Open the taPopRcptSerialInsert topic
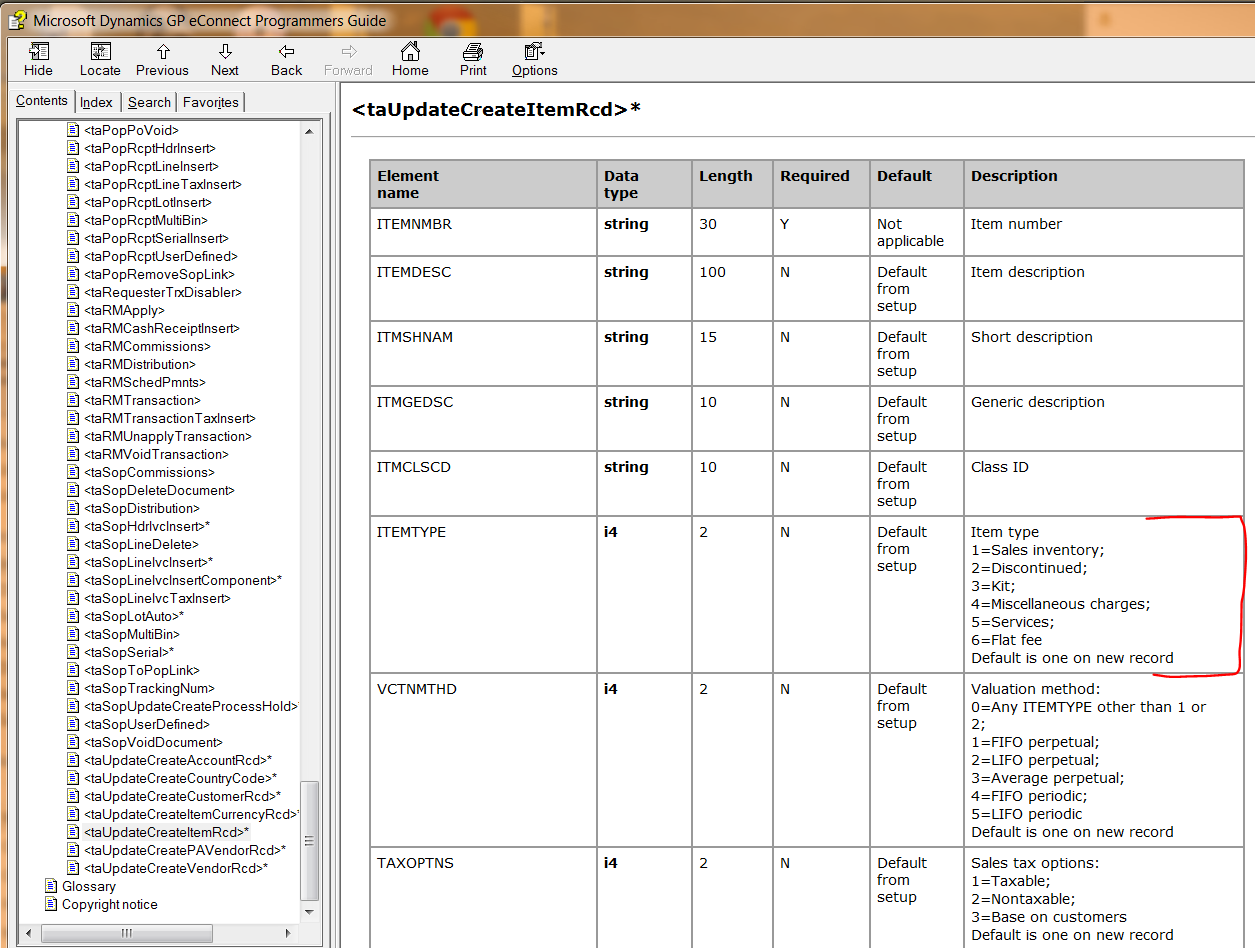The width and height of the screenshot is (1255, 948). [x=156, y=238]
